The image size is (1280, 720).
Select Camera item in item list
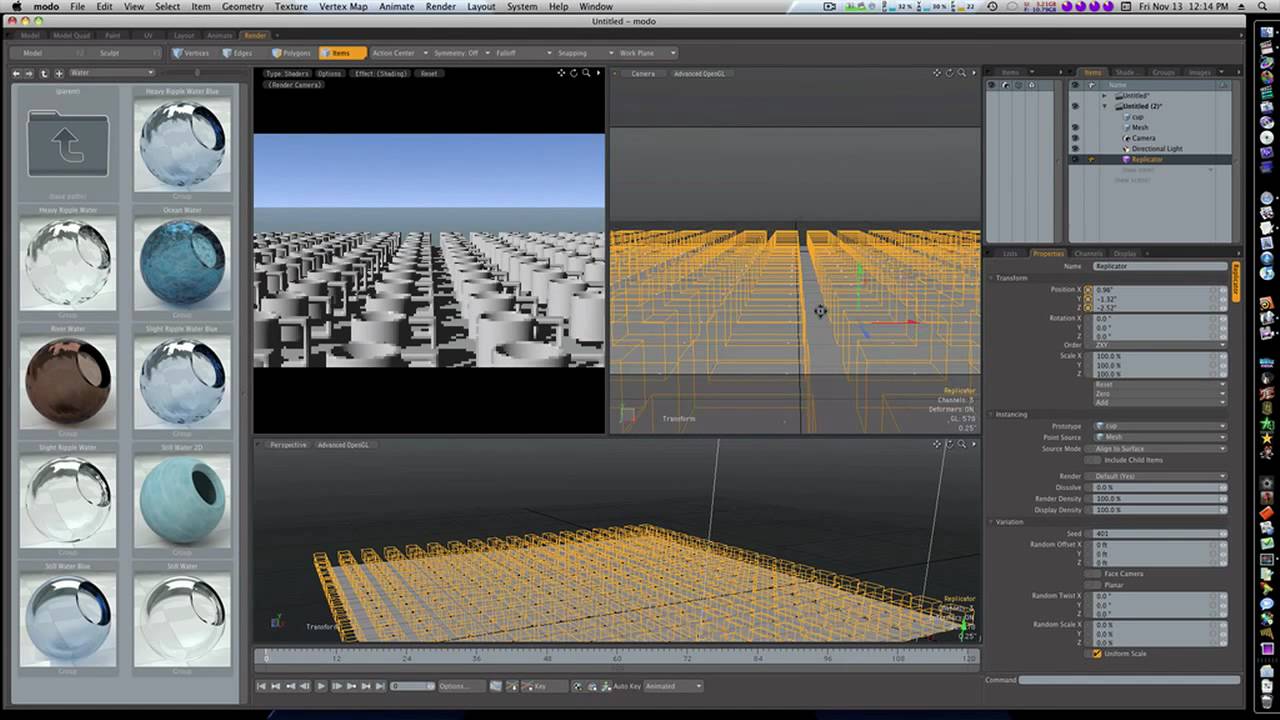[1143, 138]
